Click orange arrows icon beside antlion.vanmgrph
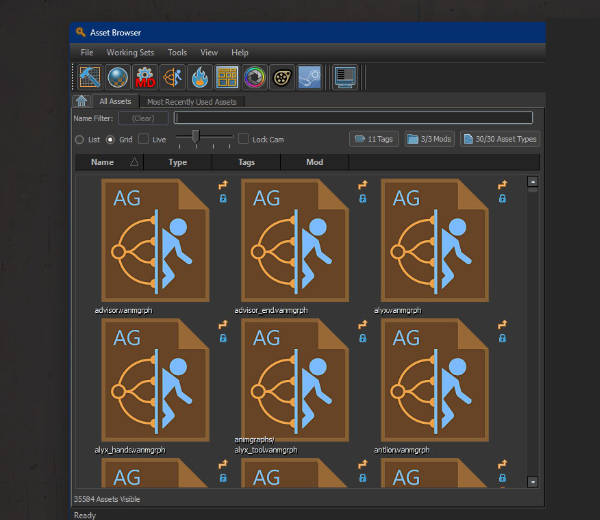Viewport: 600px width, 520px height. click(502, 325)
